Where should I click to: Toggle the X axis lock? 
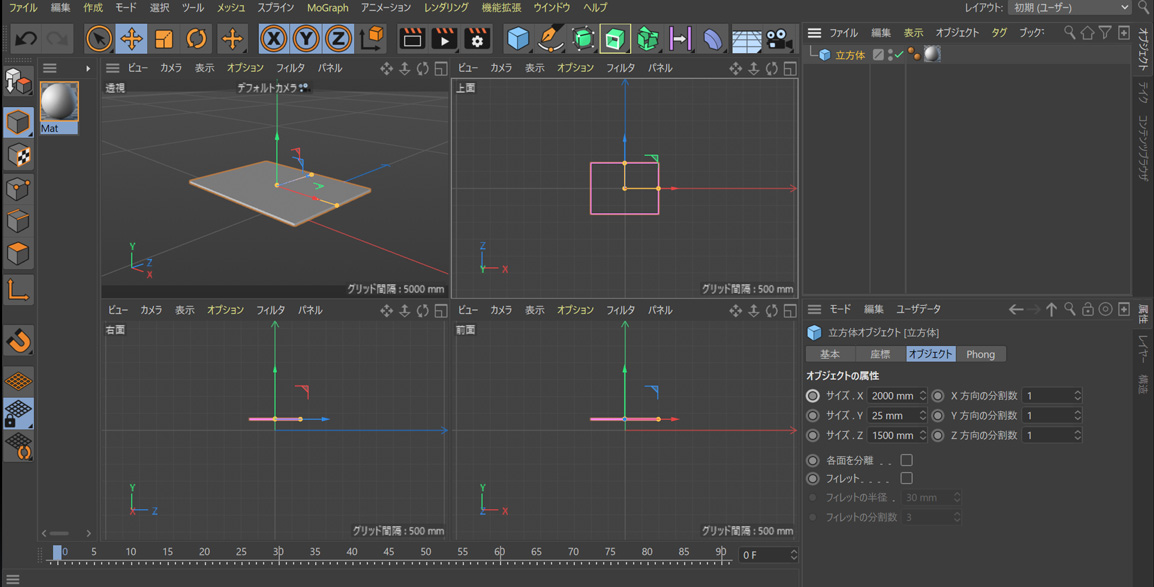click(x=273, y=39)
